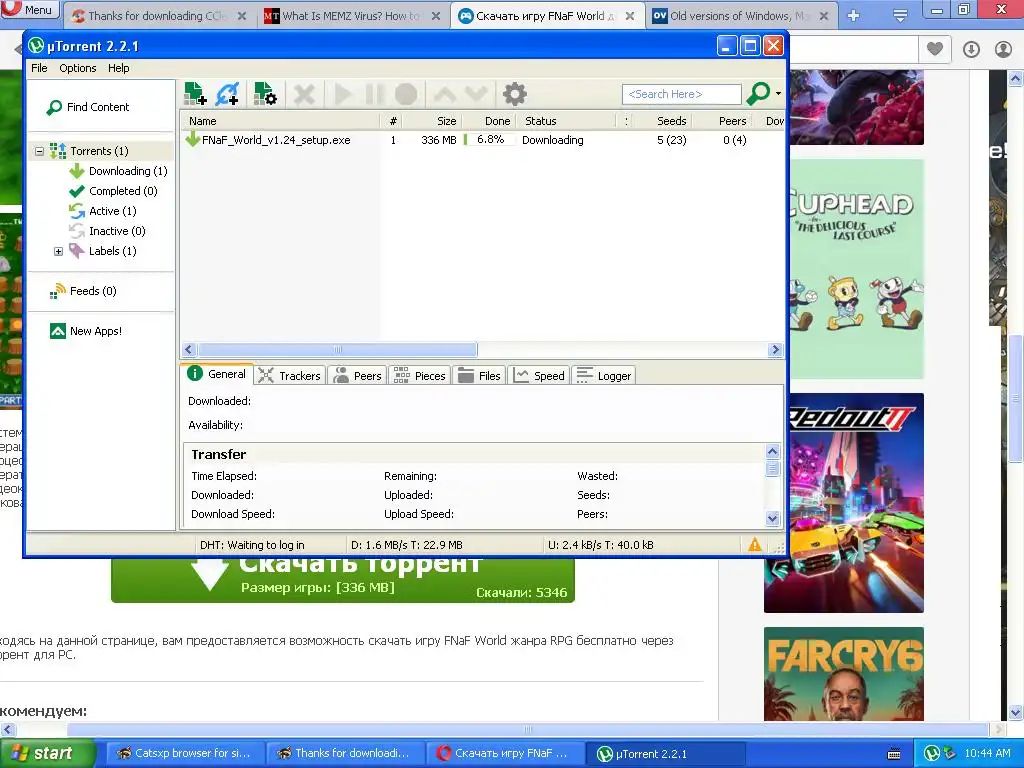Move torrent down the queue arrow

(475, 94)
